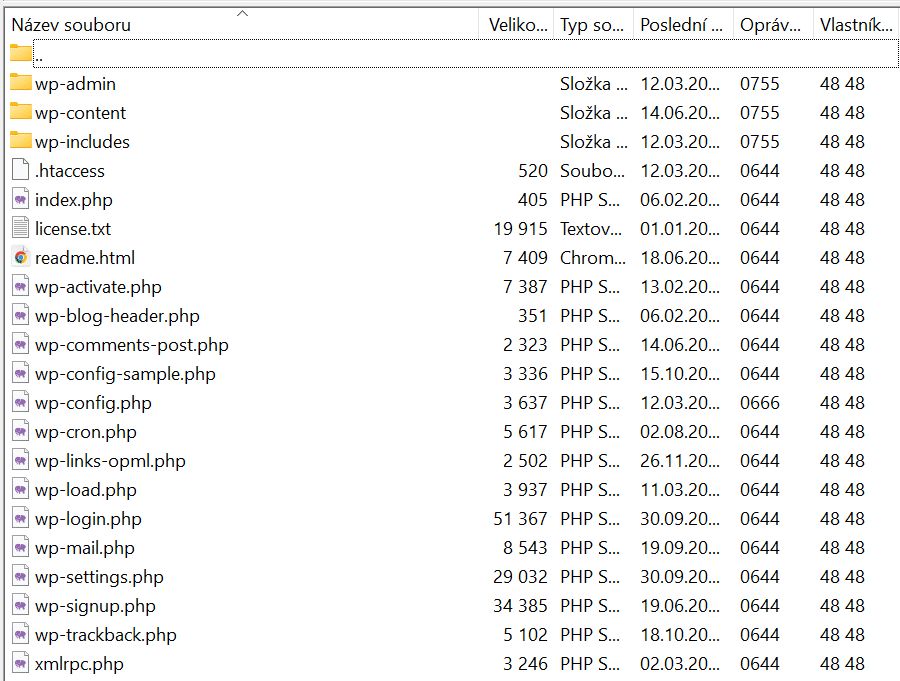Click the index.php PHP file icon

point(21,199)
